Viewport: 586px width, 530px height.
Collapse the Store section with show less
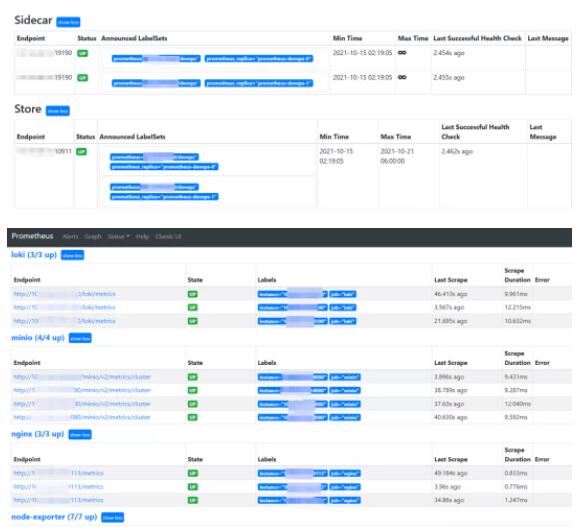[58, 111]
